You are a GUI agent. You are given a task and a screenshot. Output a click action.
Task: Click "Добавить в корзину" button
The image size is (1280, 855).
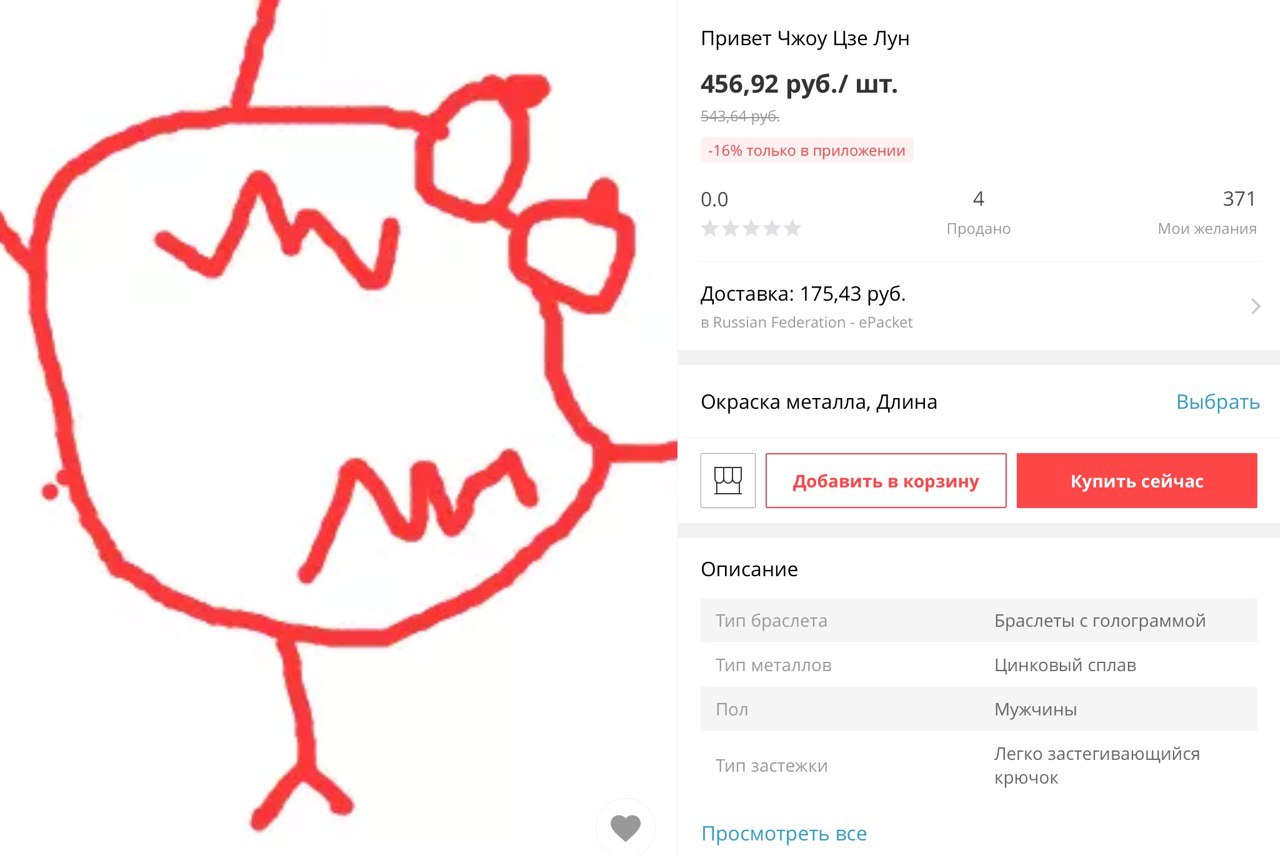[x=886, y=481]
